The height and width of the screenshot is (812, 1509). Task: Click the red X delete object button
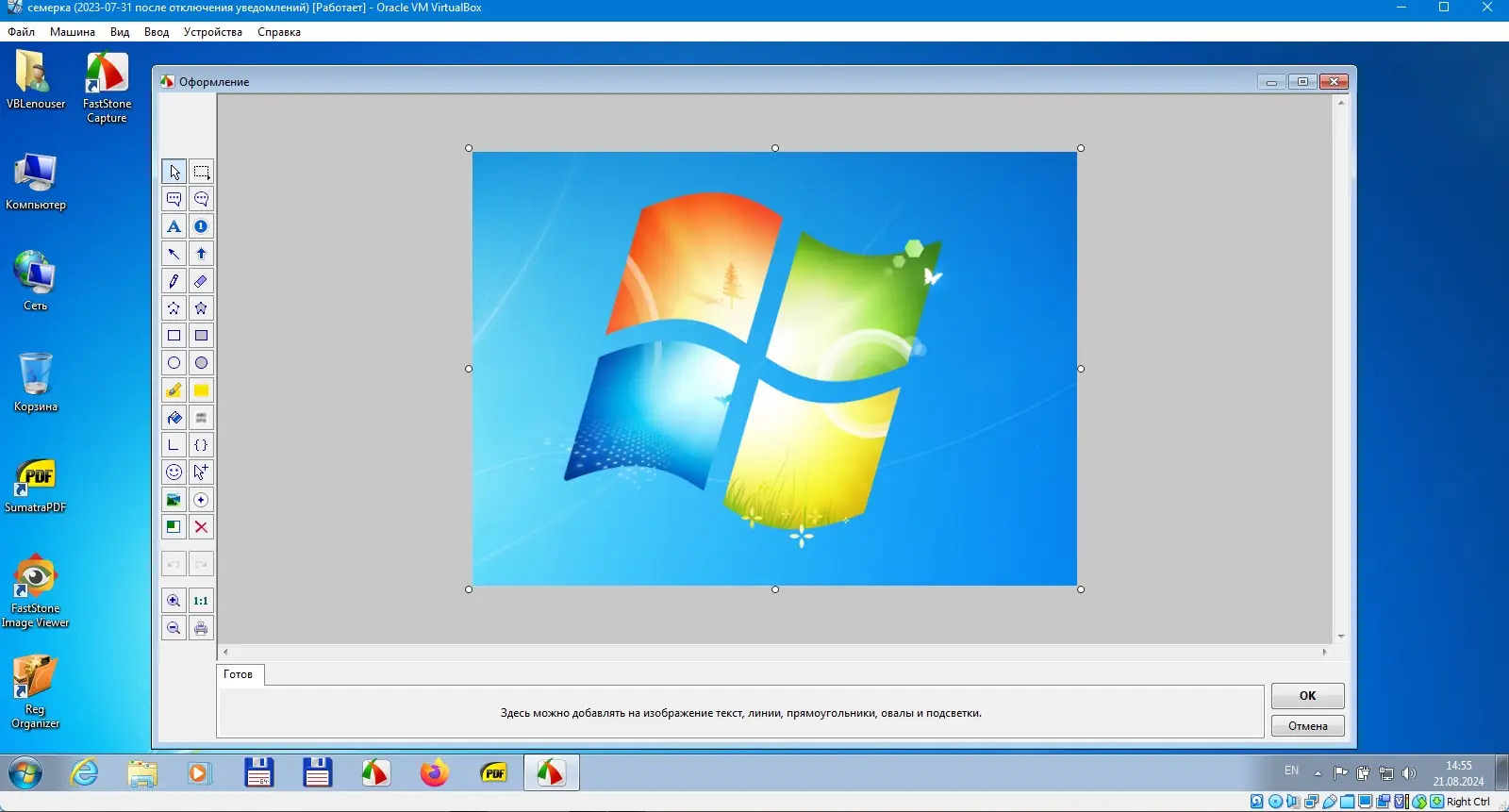201,527
